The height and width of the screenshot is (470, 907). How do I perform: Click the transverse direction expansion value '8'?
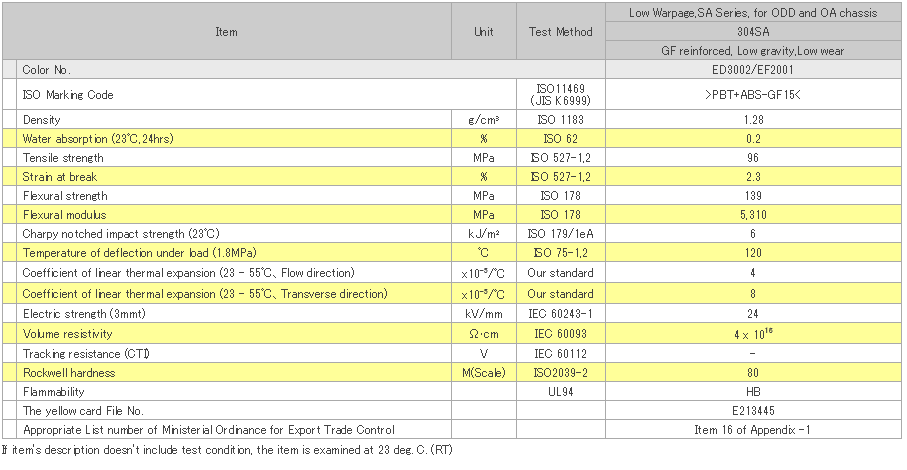click(x=753, y=294)
